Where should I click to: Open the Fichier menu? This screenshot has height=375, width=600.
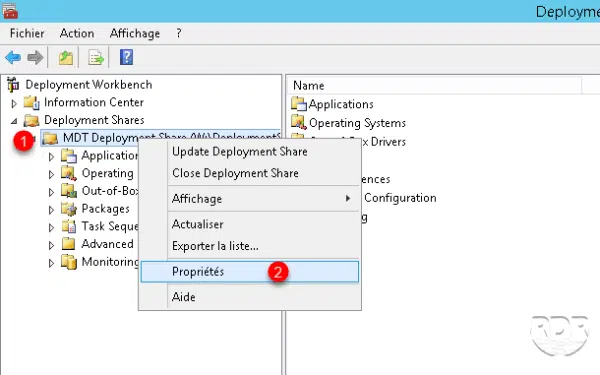coord(27,33)
